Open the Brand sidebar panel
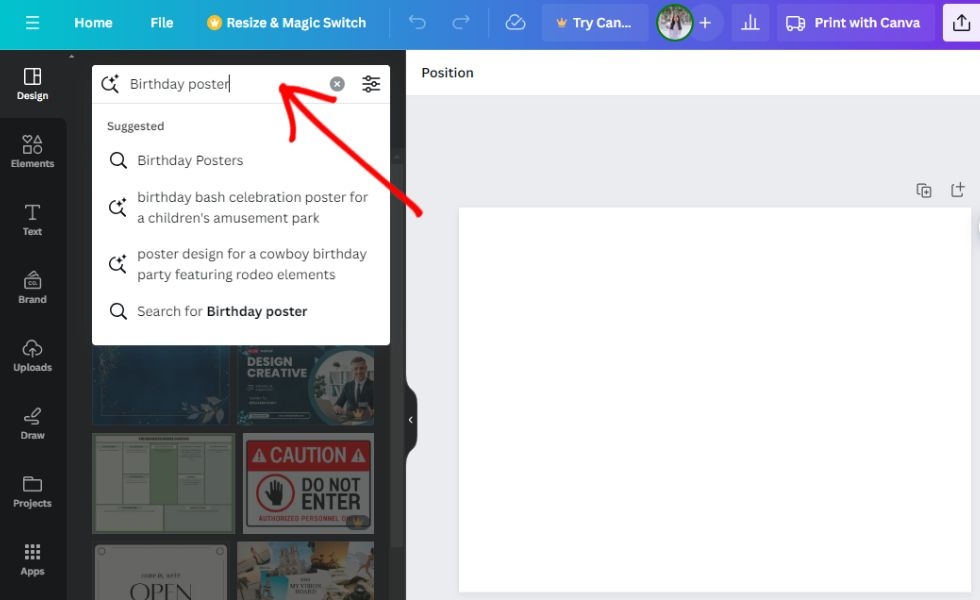 32,288
